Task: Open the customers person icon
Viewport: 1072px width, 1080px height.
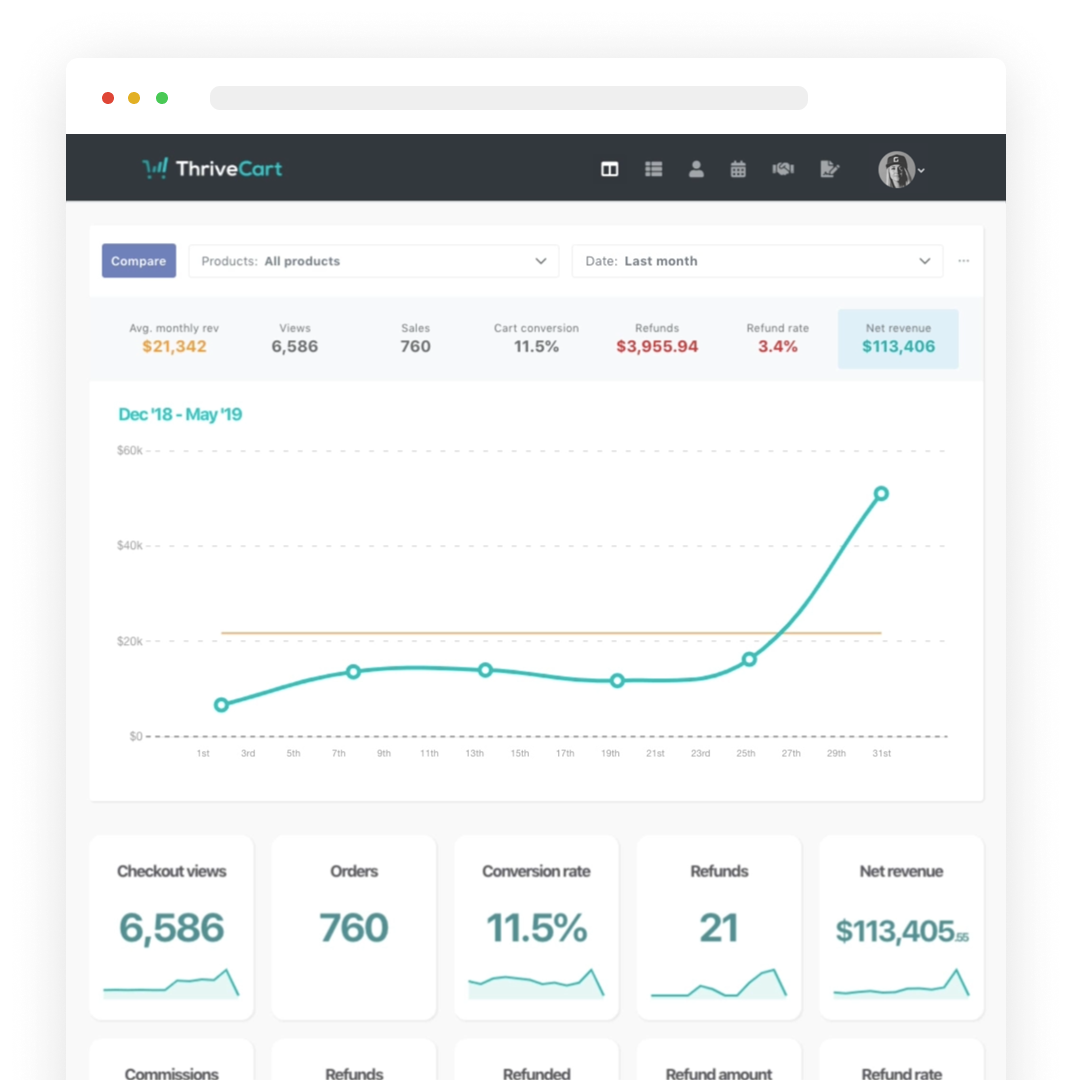Action: click(x=696, y=169)
